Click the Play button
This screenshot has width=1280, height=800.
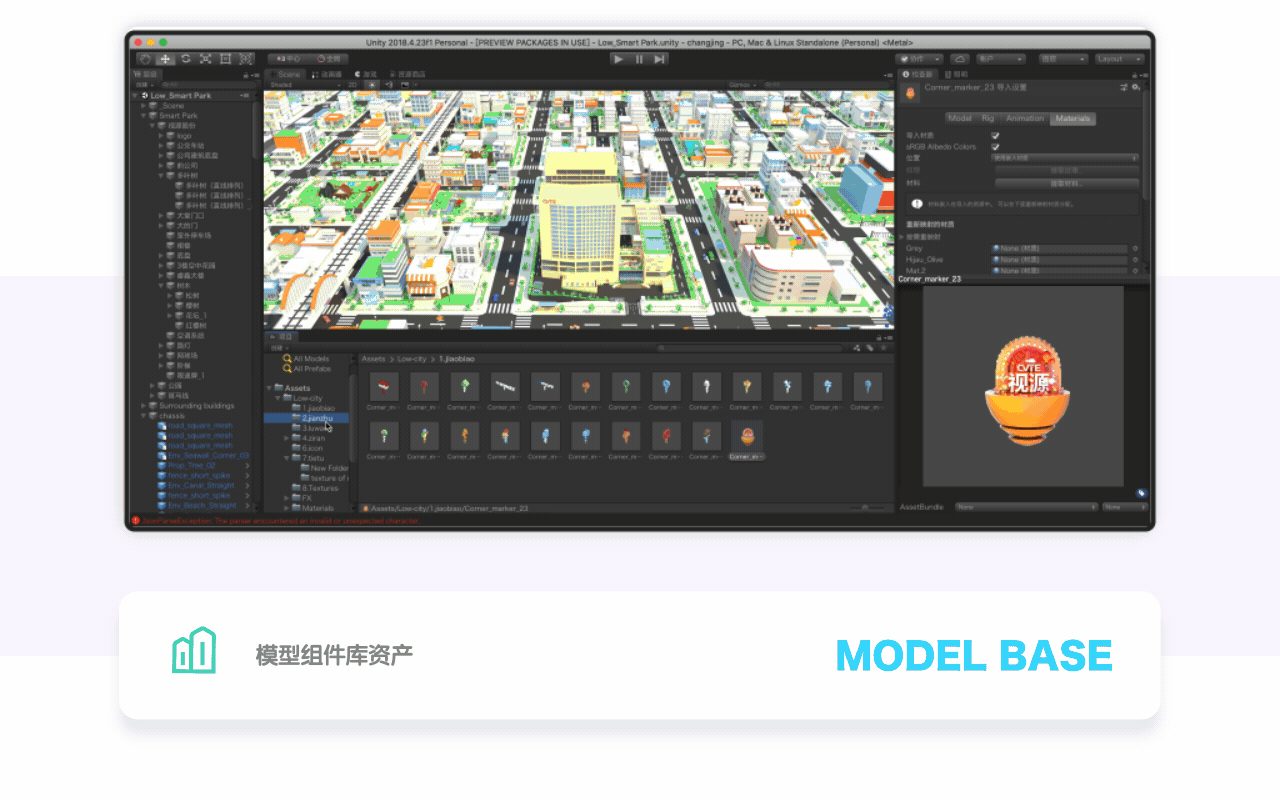coord(618,59)
